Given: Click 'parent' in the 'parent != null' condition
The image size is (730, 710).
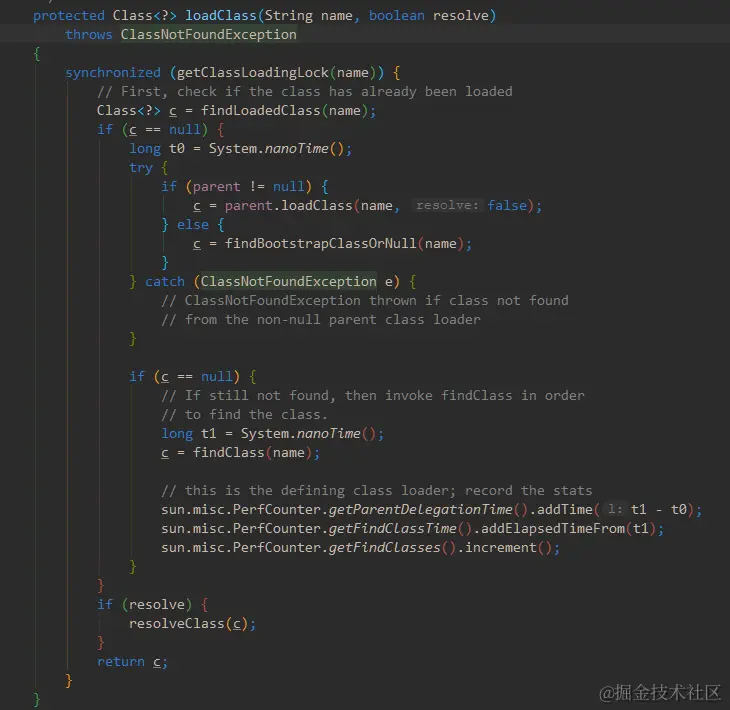Looking at the screenshot, I should pyautogui.click(x=216, y=187).
